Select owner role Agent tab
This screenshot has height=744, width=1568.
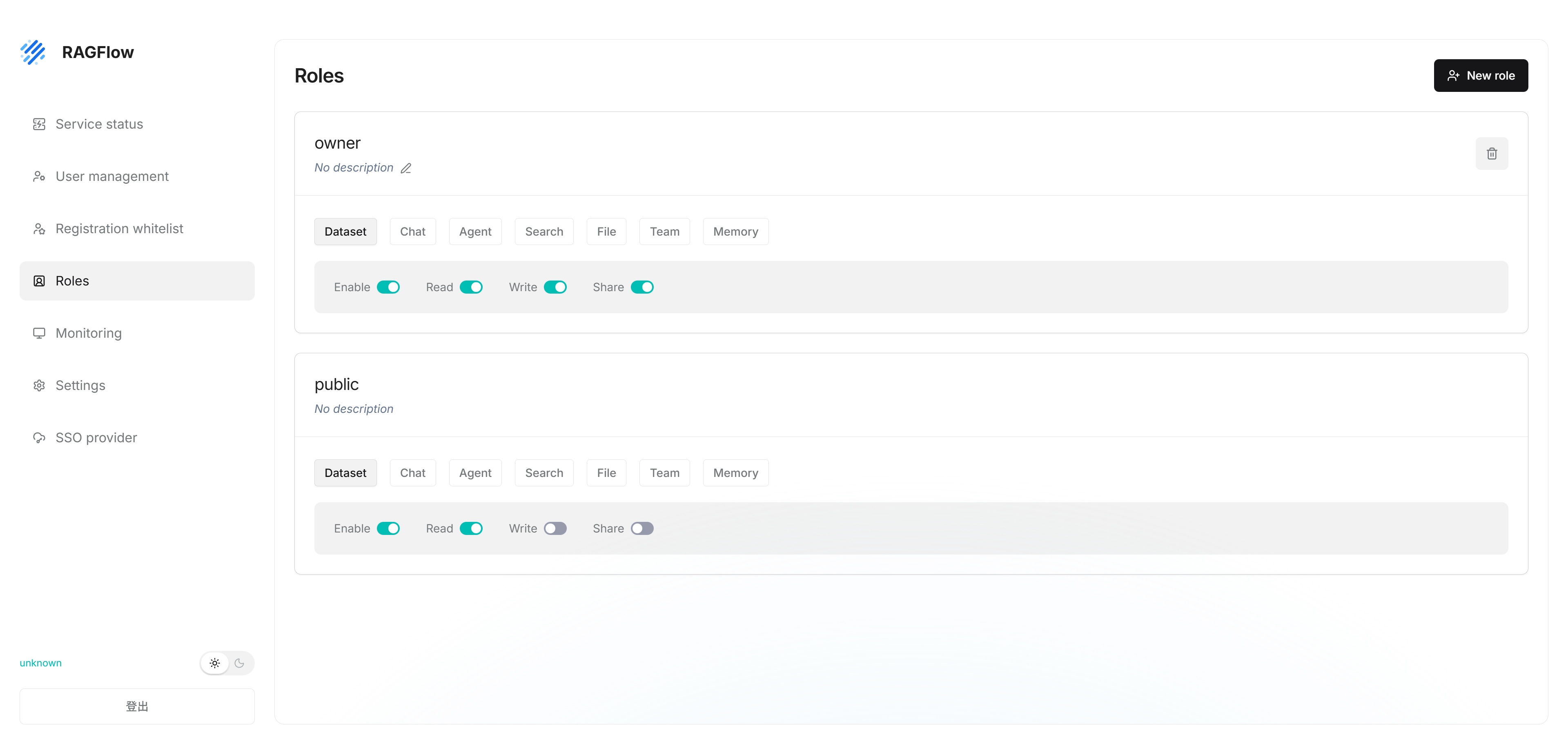pos(475,232)
